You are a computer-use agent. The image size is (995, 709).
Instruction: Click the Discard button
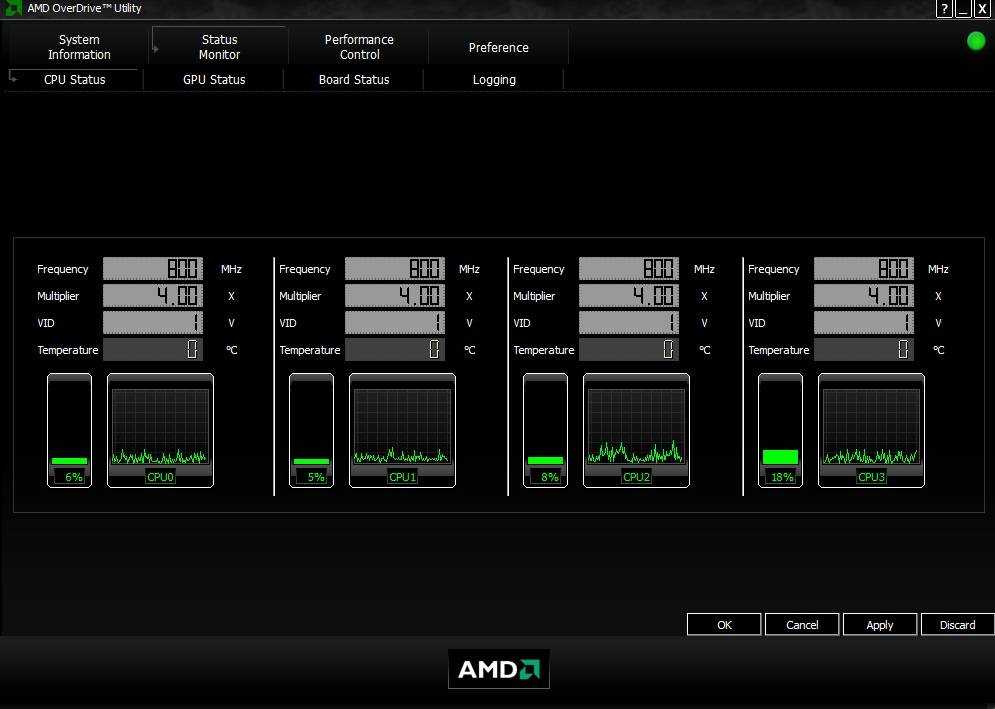958,625
